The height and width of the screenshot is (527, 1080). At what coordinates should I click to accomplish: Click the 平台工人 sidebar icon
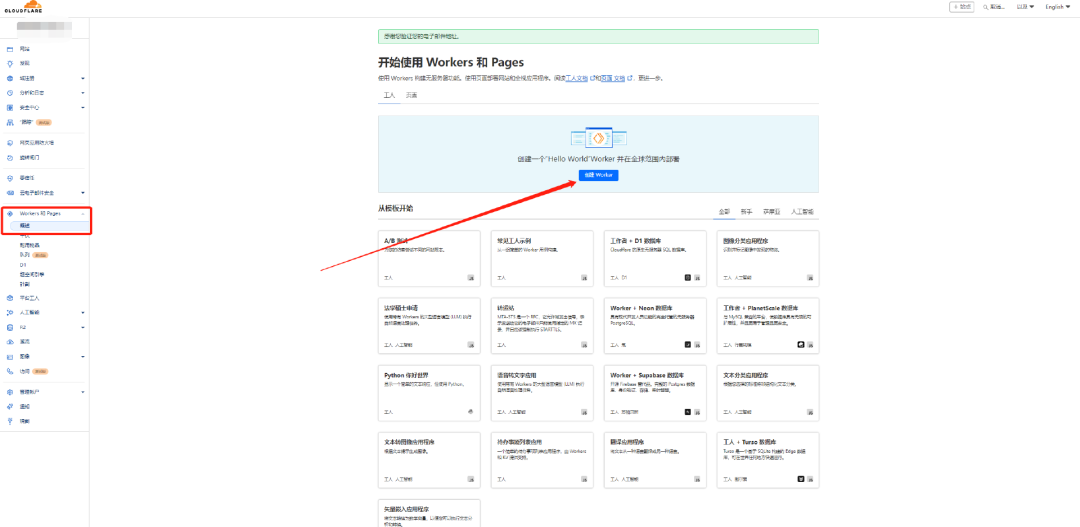pos(10,298)
